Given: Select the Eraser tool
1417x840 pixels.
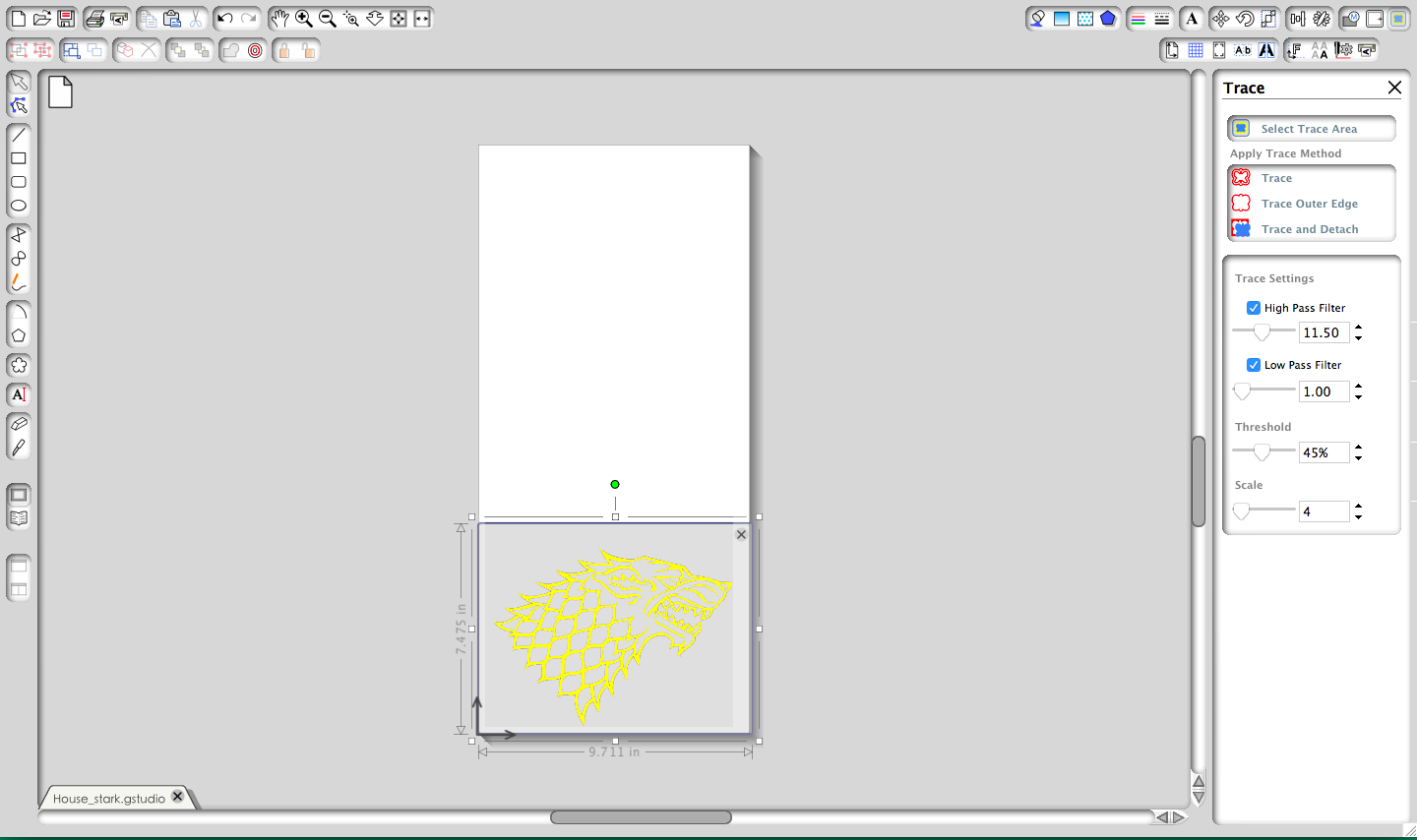Looking at the screenshot, I should click(19, 424).
